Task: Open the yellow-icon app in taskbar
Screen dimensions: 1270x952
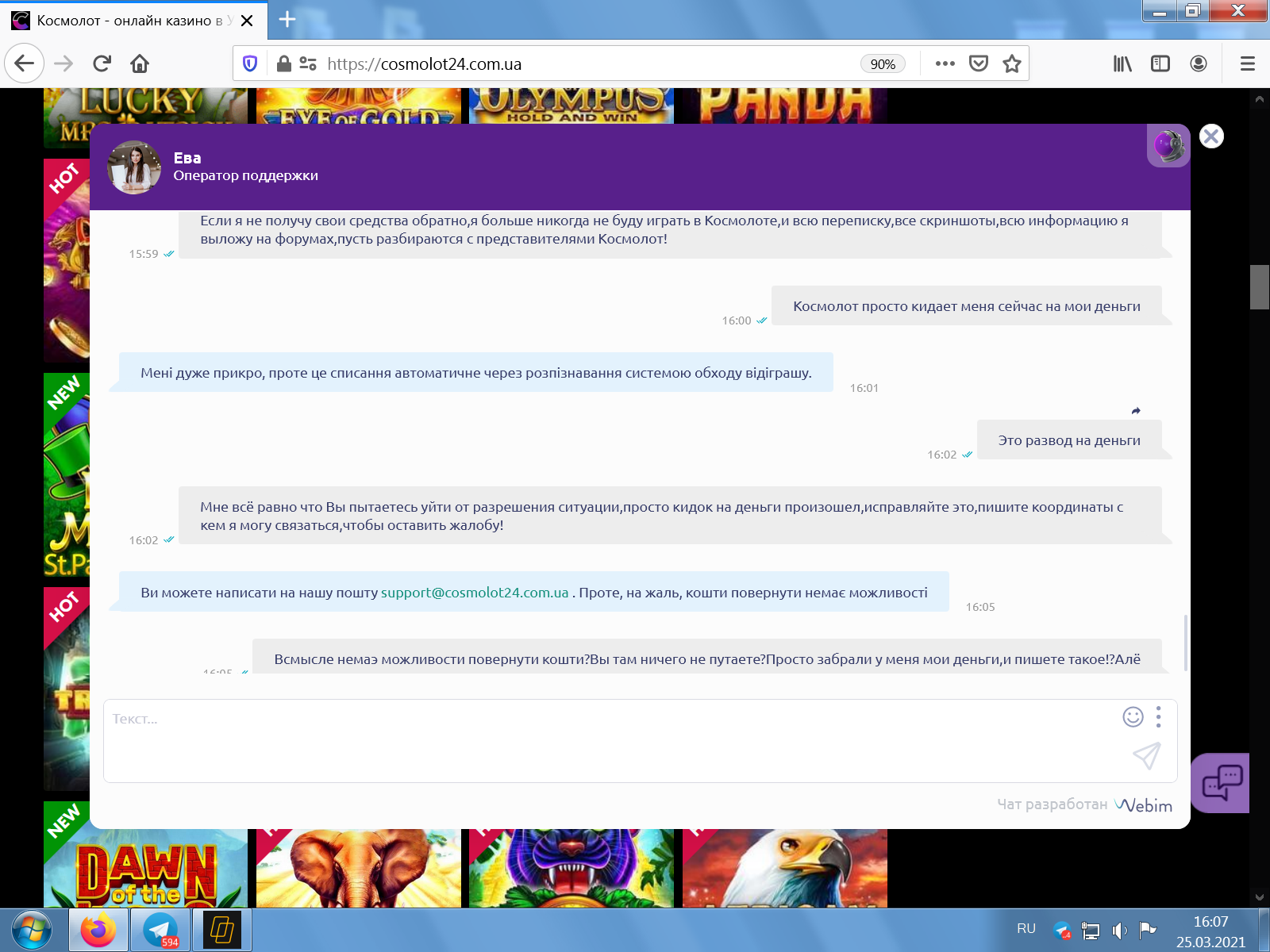Action: pos(222,930)
